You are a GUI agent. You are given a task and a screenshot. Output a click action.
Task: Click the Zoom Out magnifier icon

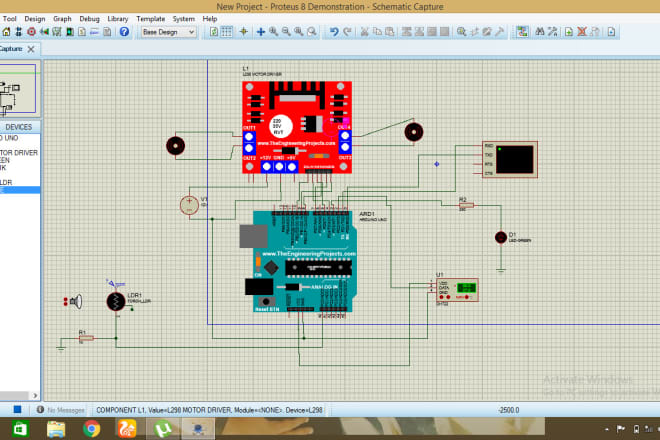point(286,32)
